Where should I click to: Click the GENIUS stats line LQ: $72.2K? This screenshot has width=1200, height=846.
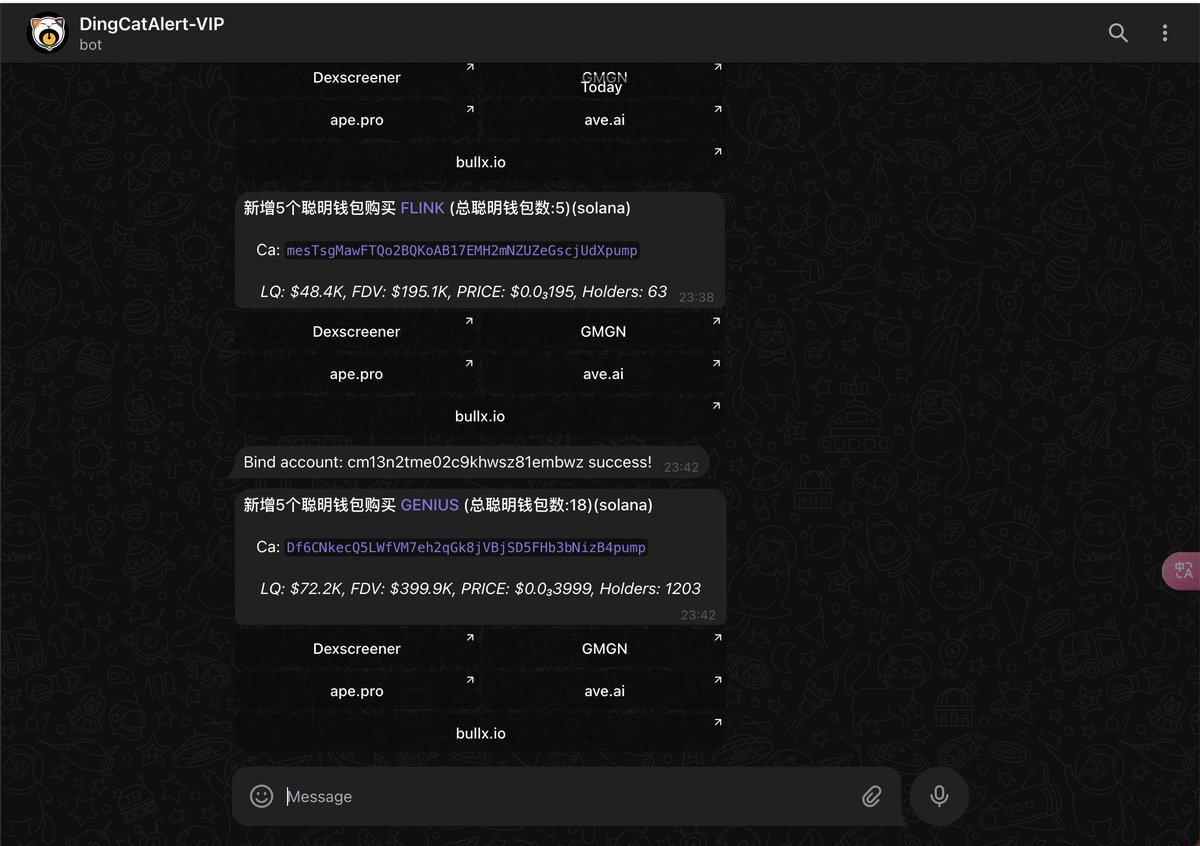point(480,588)
